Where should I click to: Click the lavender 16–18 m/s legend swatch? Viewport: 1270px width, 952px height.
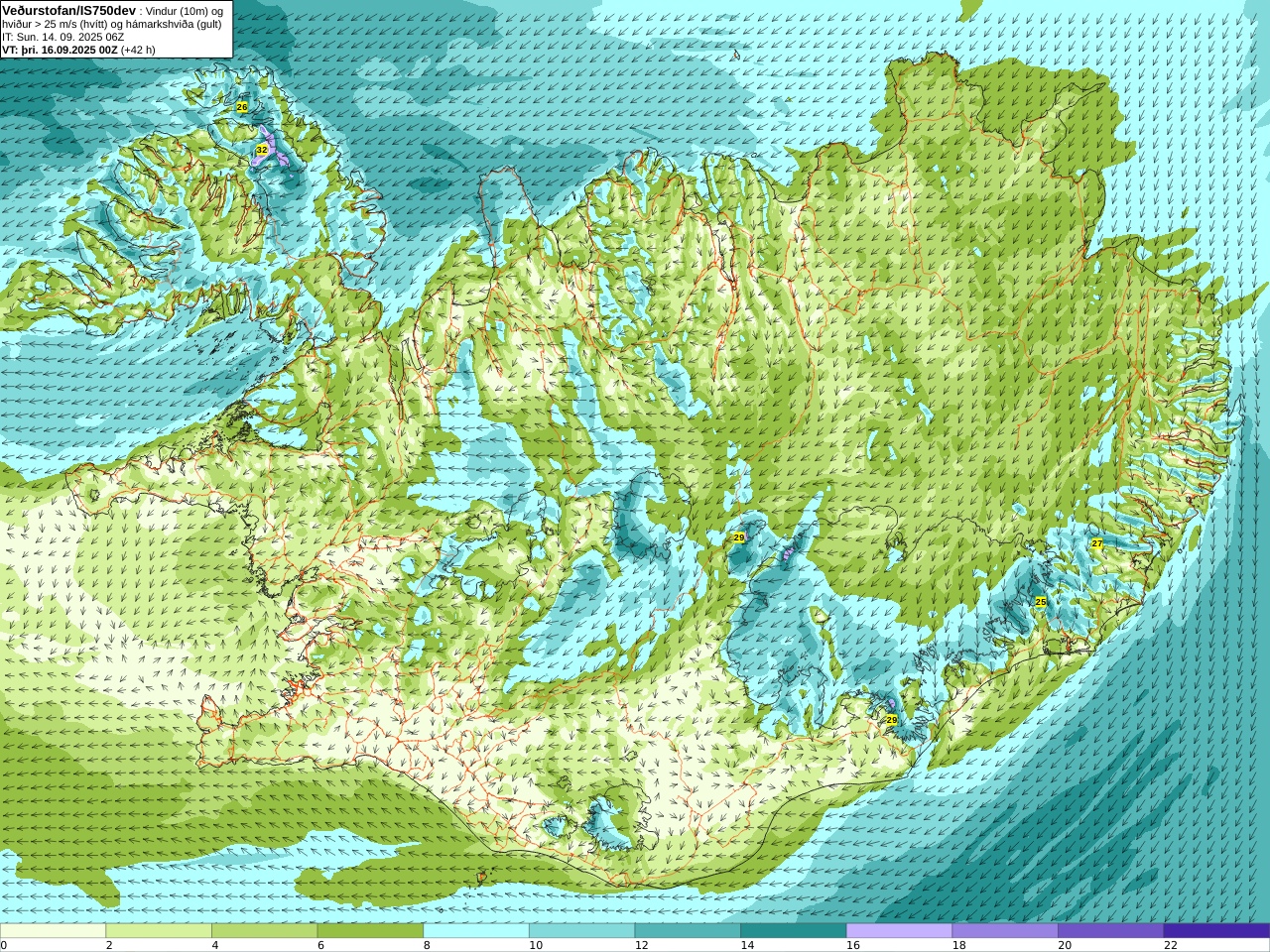coord(900,931)
